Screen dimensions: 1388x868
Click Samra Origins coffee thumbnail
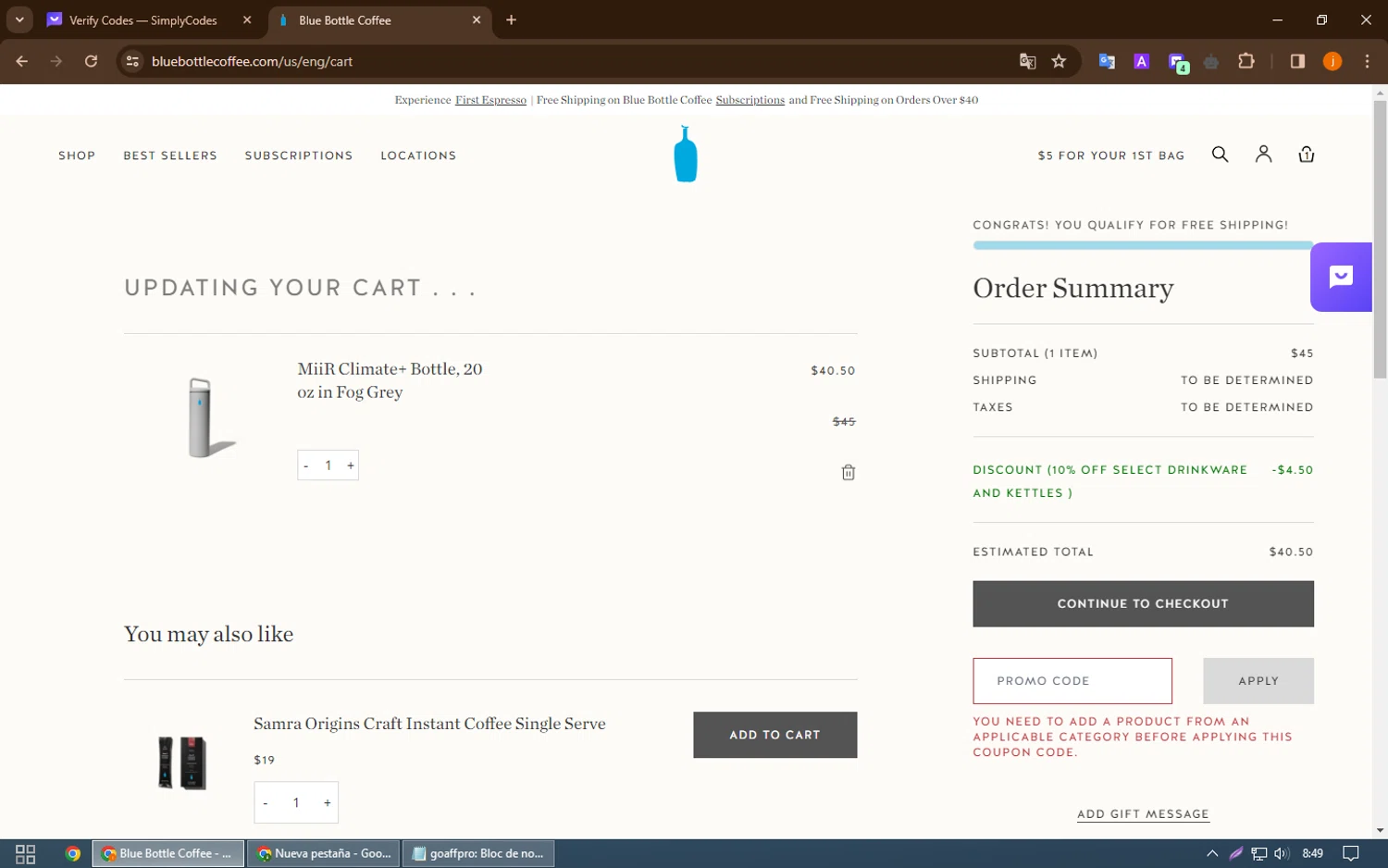pyautogui.click(x=182, y=763)
